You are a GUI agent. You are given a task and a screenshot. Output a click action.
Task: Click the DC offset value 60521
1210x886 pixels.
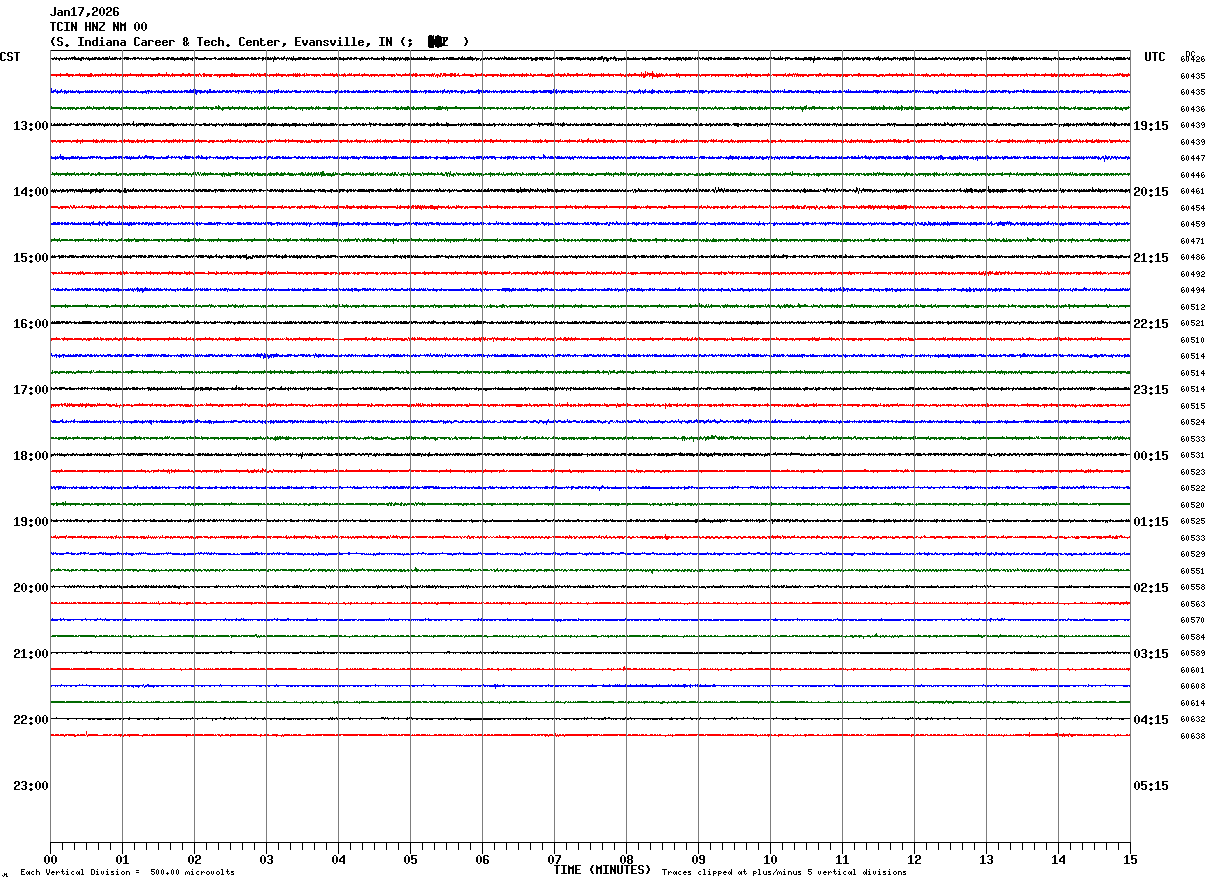tap(1192, 324)
